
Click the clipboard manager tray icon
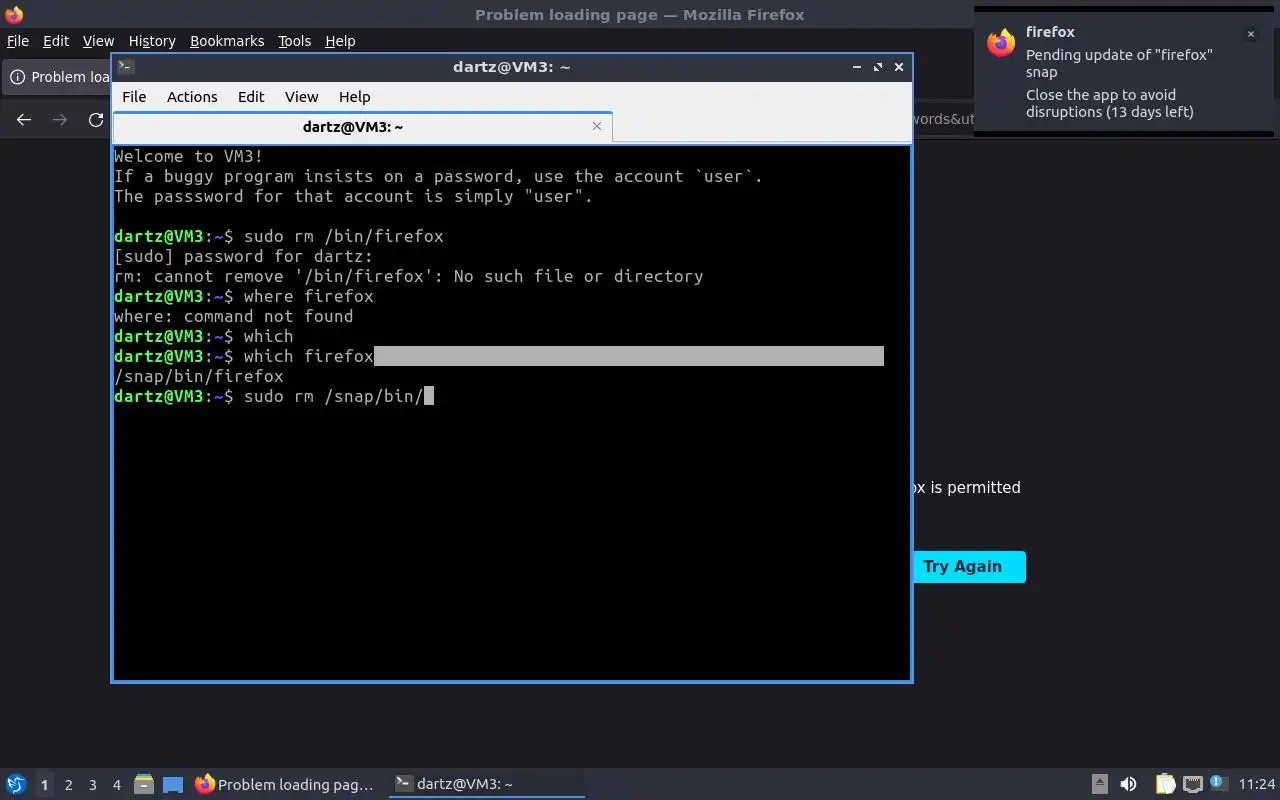(x=1165, y=784)
